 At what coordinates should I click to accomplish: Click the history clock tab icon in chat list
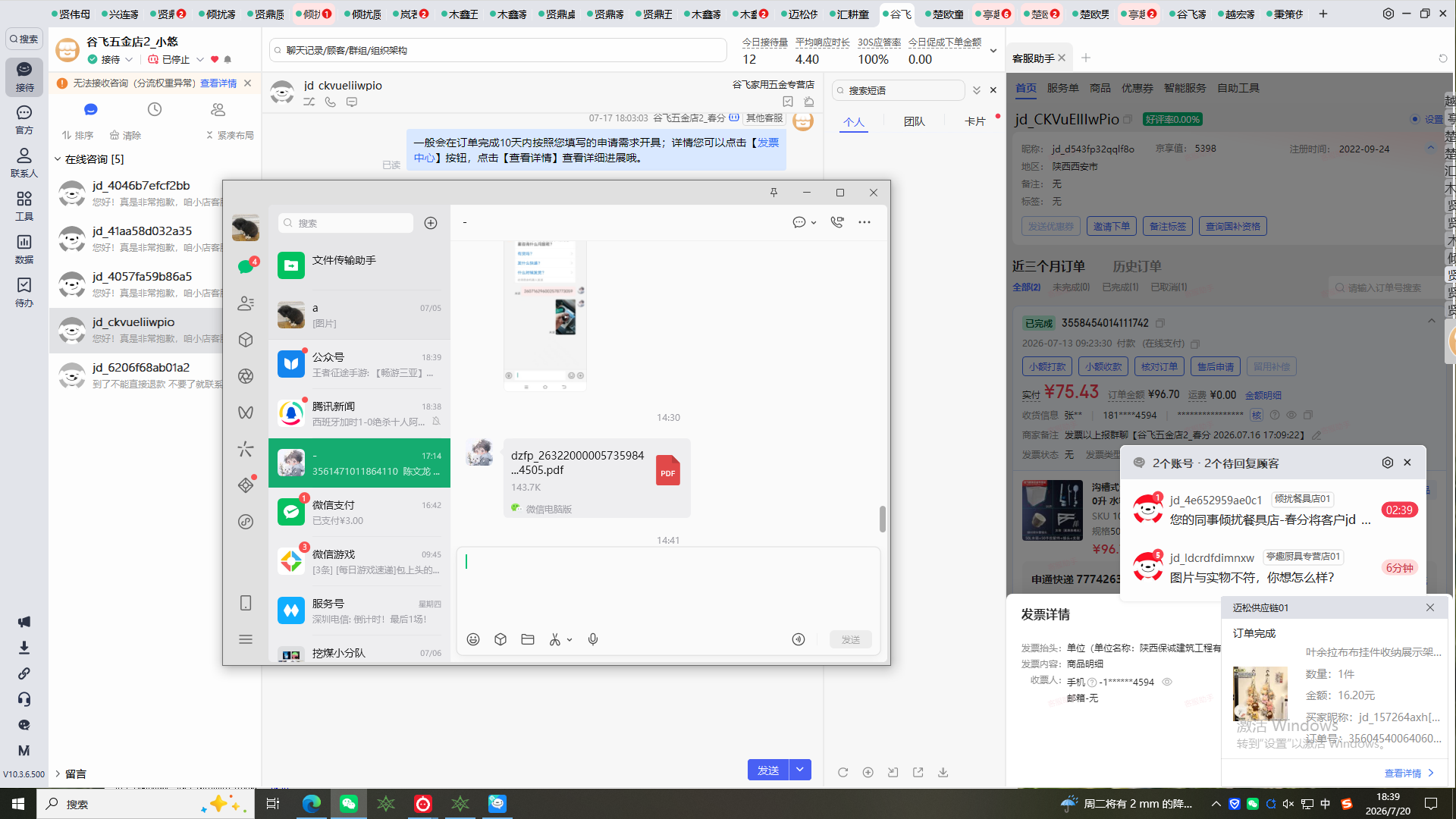tap(155, 109)
